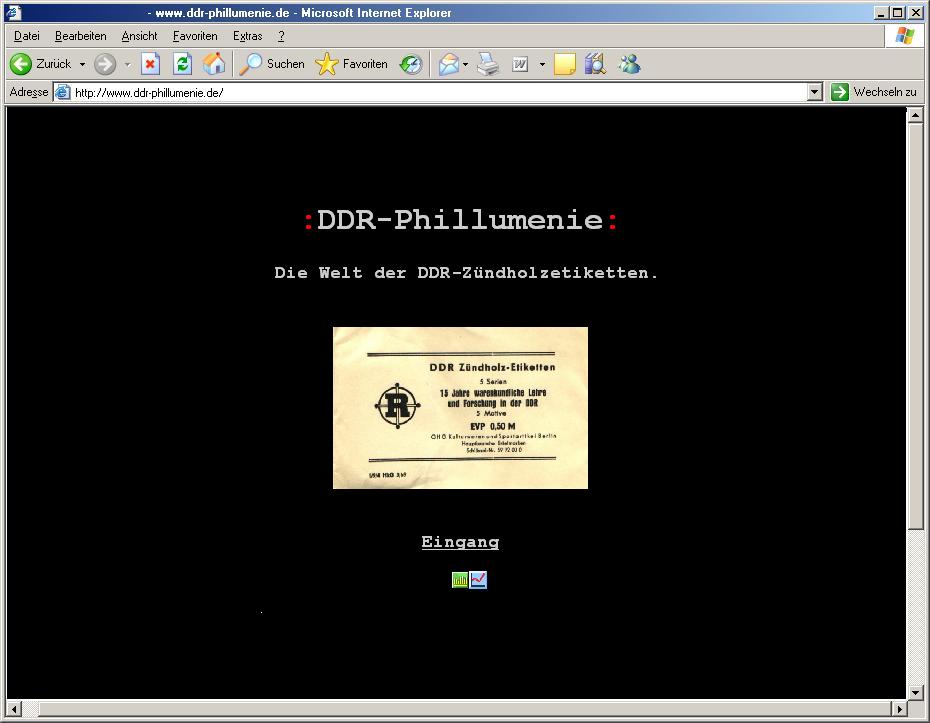This screenshot has width=930, height=723.
Task: Open the Messenger people icon in toolbar
Action: (x=629, y=64)
